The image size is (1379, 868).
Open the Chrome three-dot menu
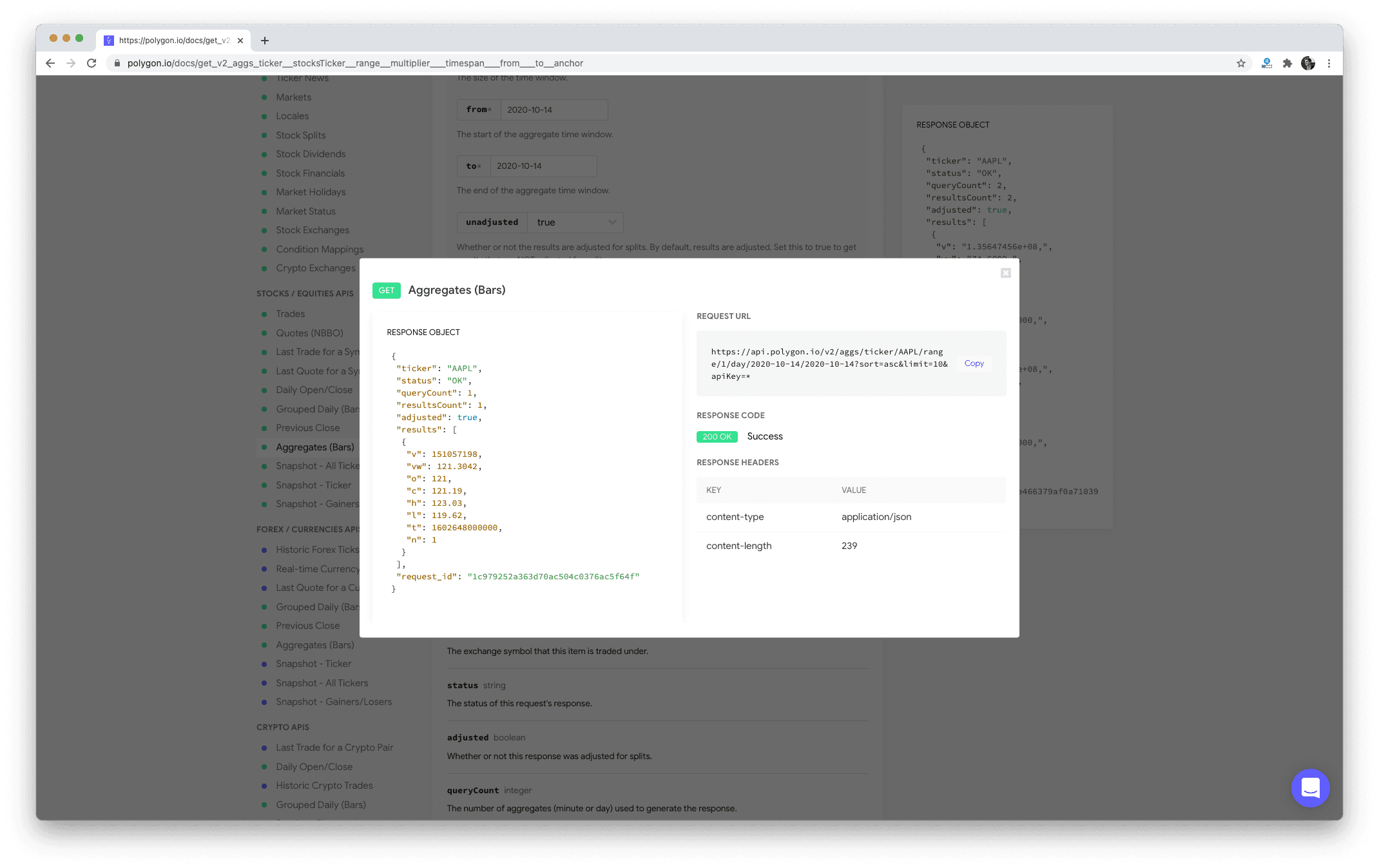[x=1329, y=63]
